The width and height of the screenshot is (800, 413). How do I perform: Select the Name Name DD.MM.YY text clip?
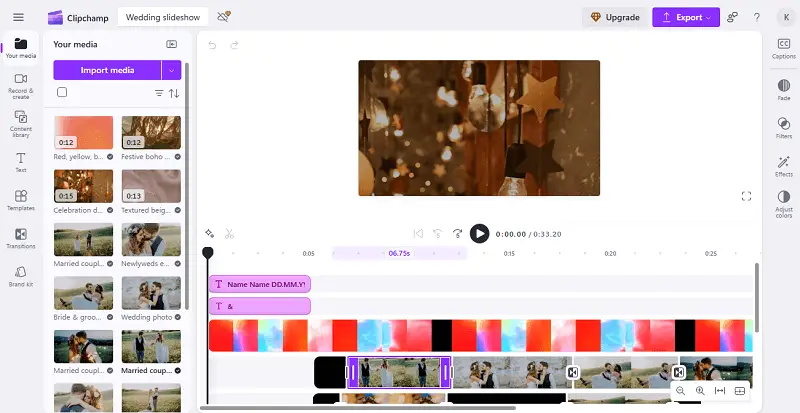(x=260, y=284)
